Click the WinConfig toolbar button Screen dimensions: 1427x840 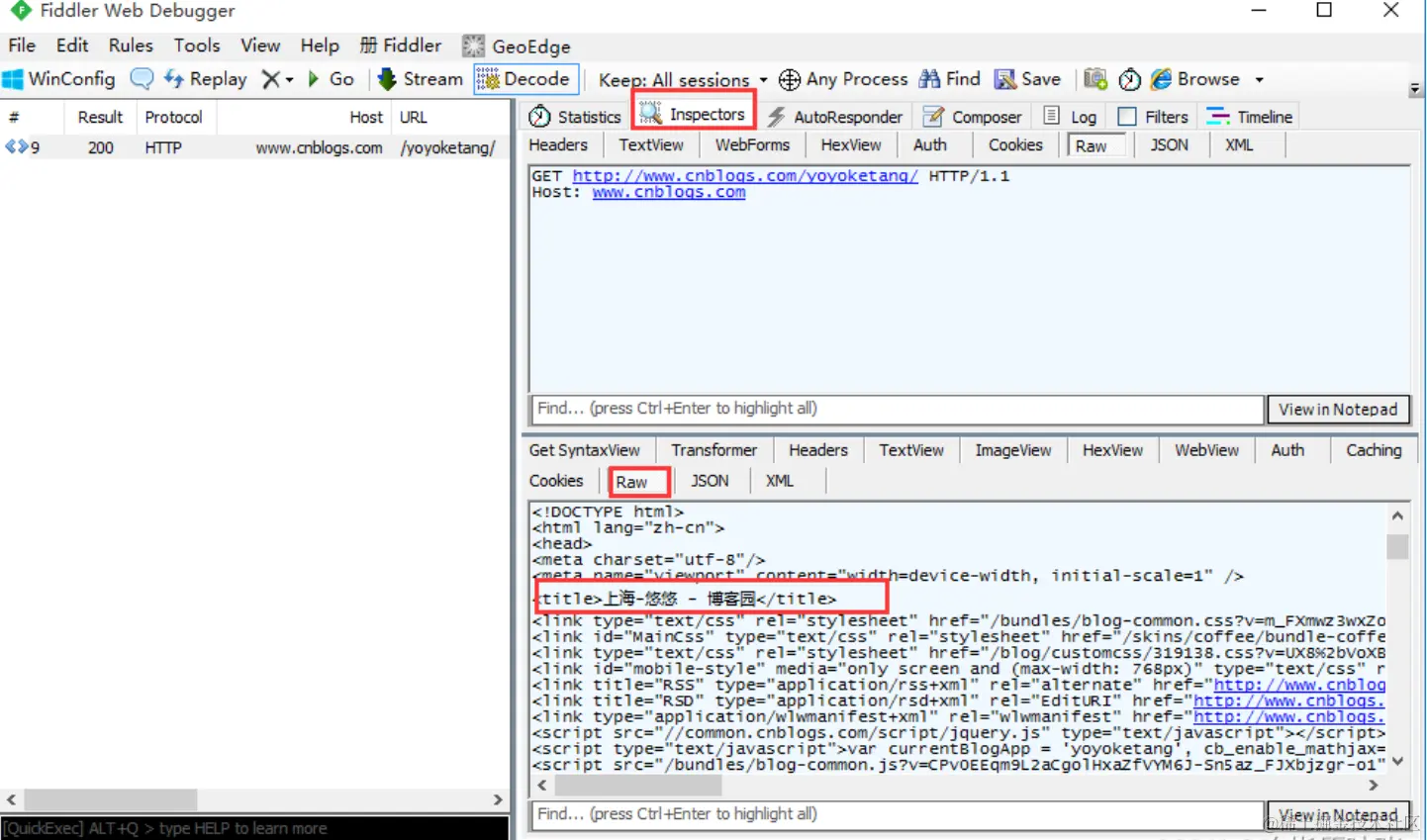59,79
